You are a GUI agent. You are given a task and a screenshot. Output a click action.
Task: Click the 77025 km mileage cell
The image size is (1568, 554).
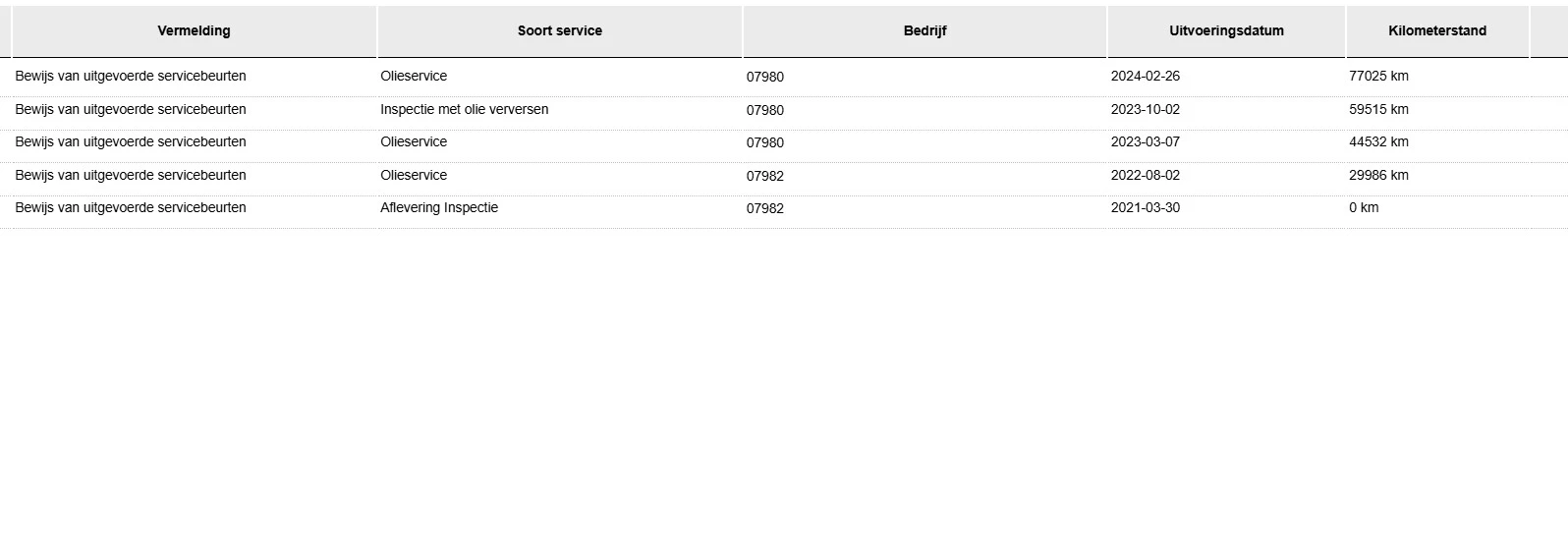[x=1378, y=77]
